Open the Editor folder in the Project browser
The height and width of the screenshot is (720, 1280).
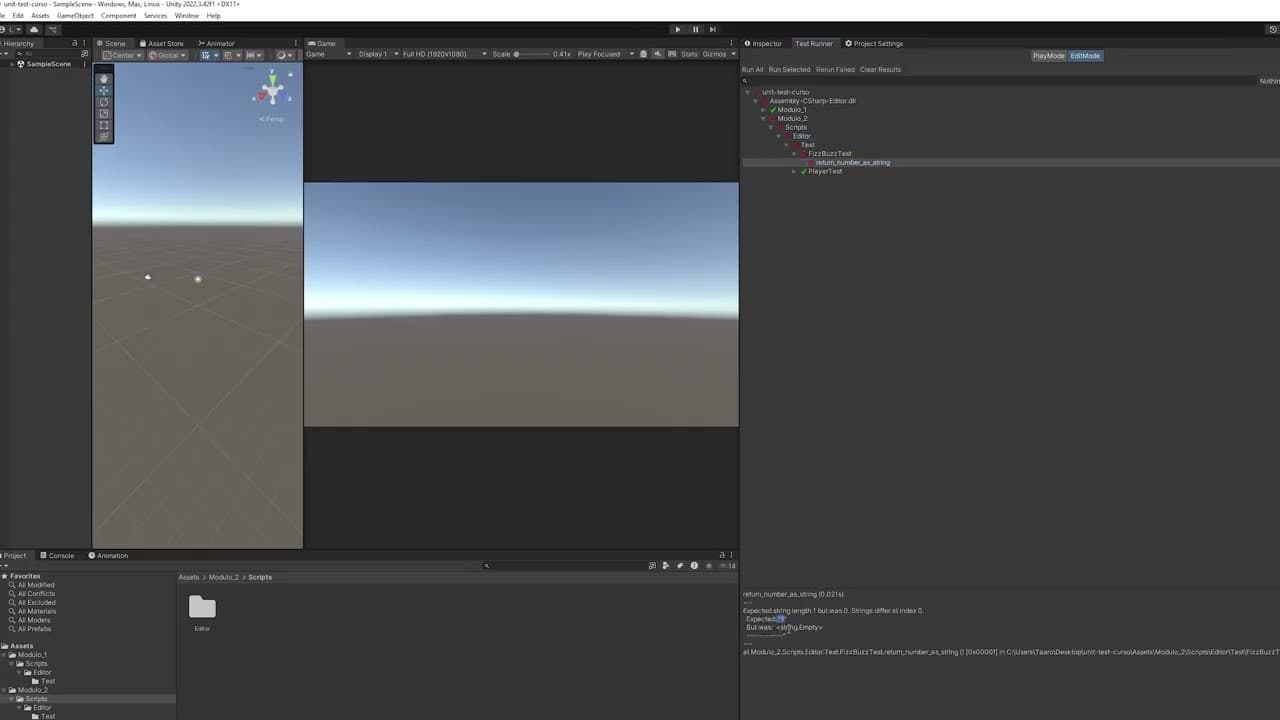(202, 607)
